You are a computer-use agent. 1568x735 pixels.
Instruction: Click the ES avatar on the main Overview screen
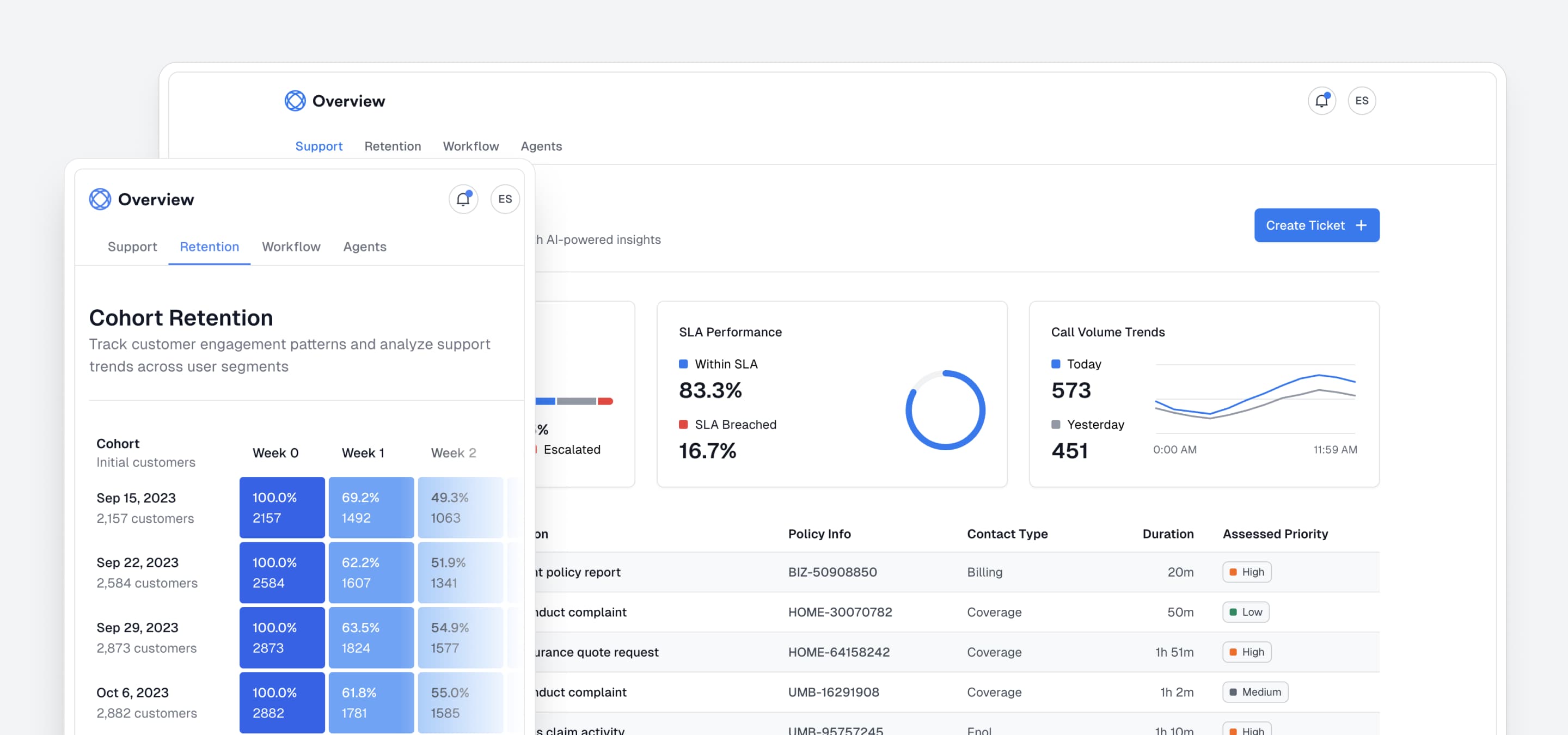[1362, 100]
